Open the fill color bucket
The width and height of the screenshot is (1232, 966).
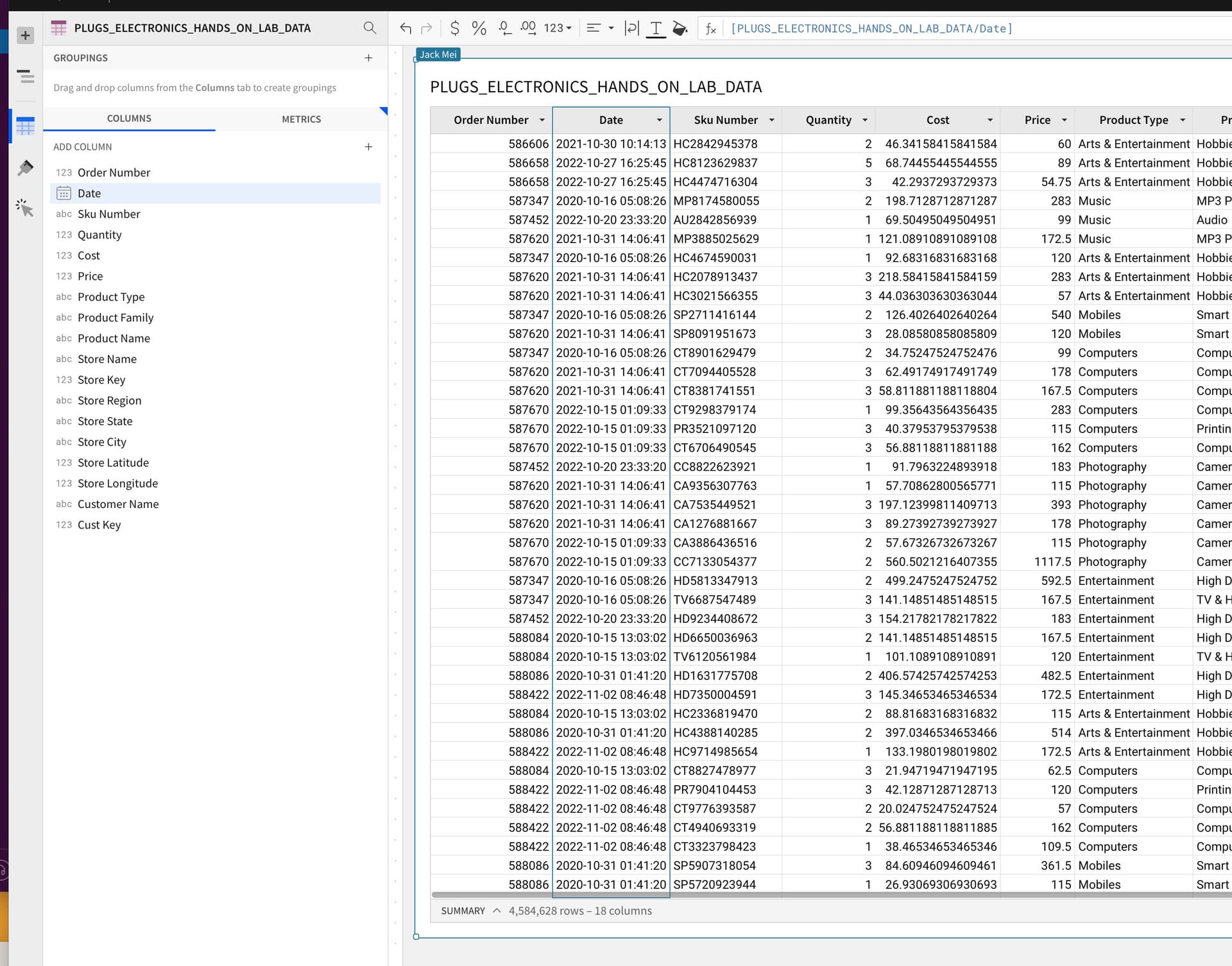tap(680, 28)
